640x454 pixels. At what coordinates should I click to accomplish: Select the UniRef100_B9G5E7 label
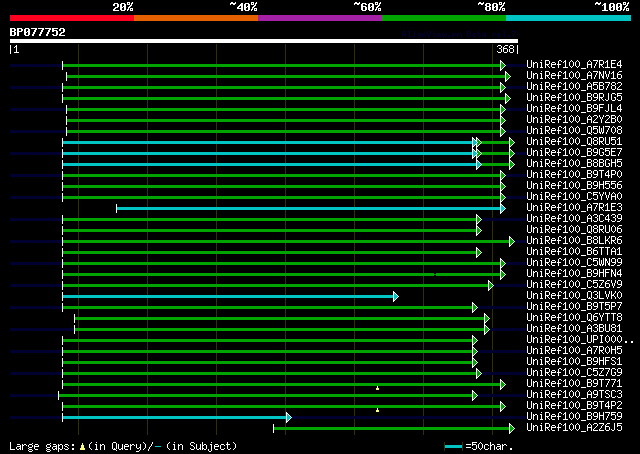click(x=574, y=153)
